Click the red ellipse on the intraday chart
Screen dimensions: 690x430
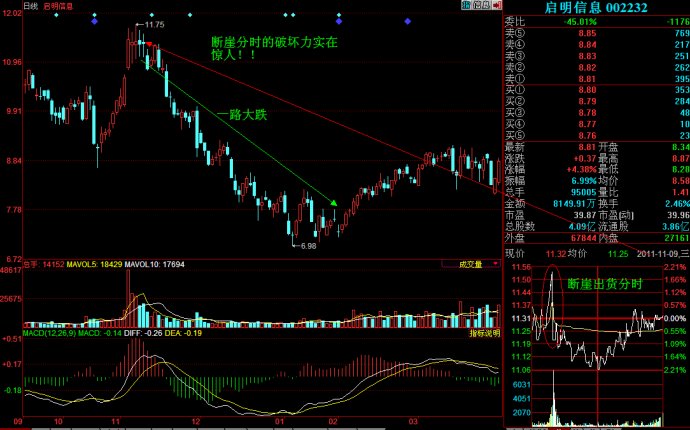[551, 299]
